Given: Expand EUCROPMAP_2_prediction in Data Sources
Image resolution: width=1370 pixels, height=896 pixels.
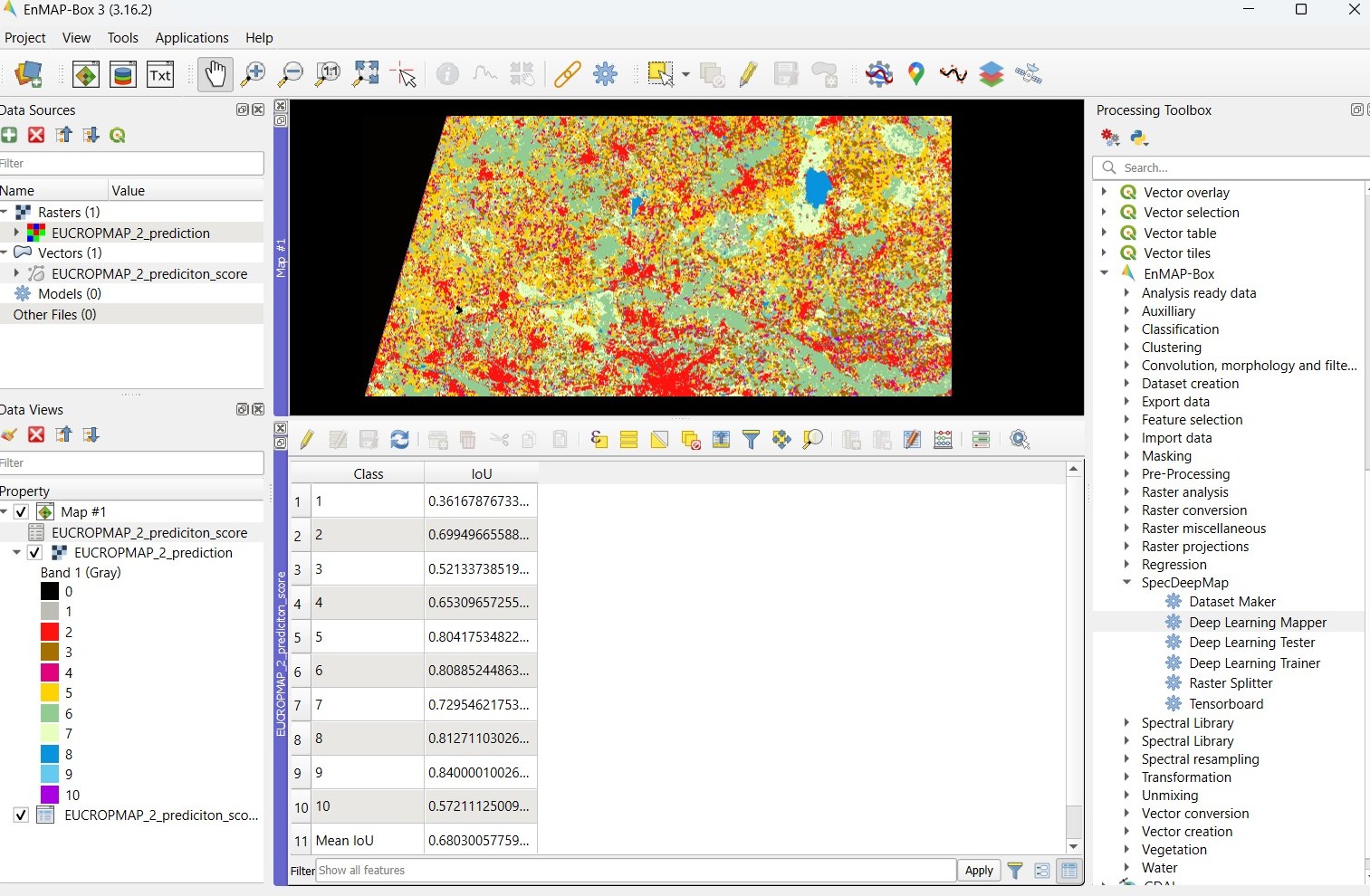Looking at the screenshot, I should tap(16, 233).
